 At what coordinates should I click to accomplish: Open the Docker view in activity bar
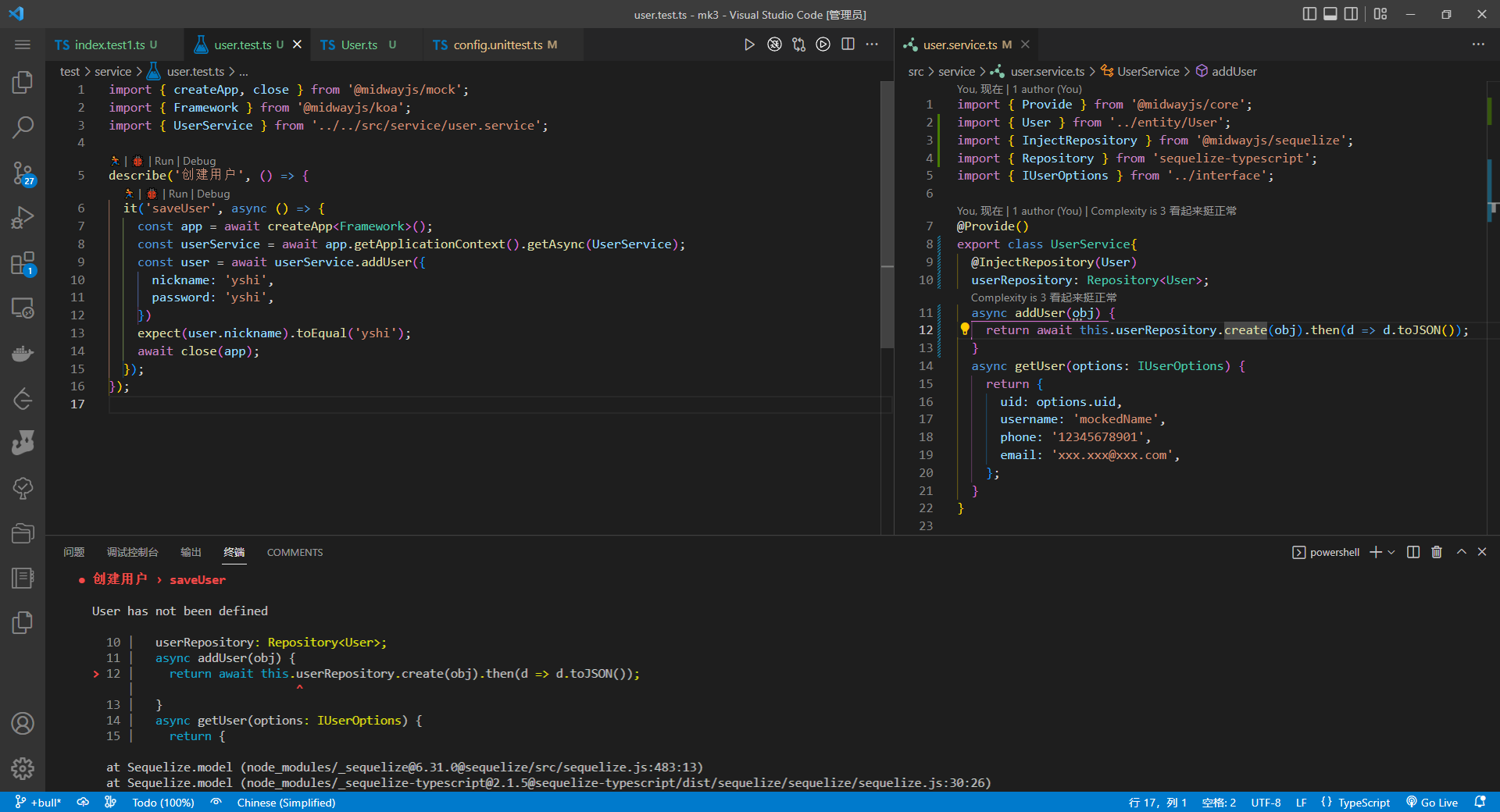coord(23,354)
